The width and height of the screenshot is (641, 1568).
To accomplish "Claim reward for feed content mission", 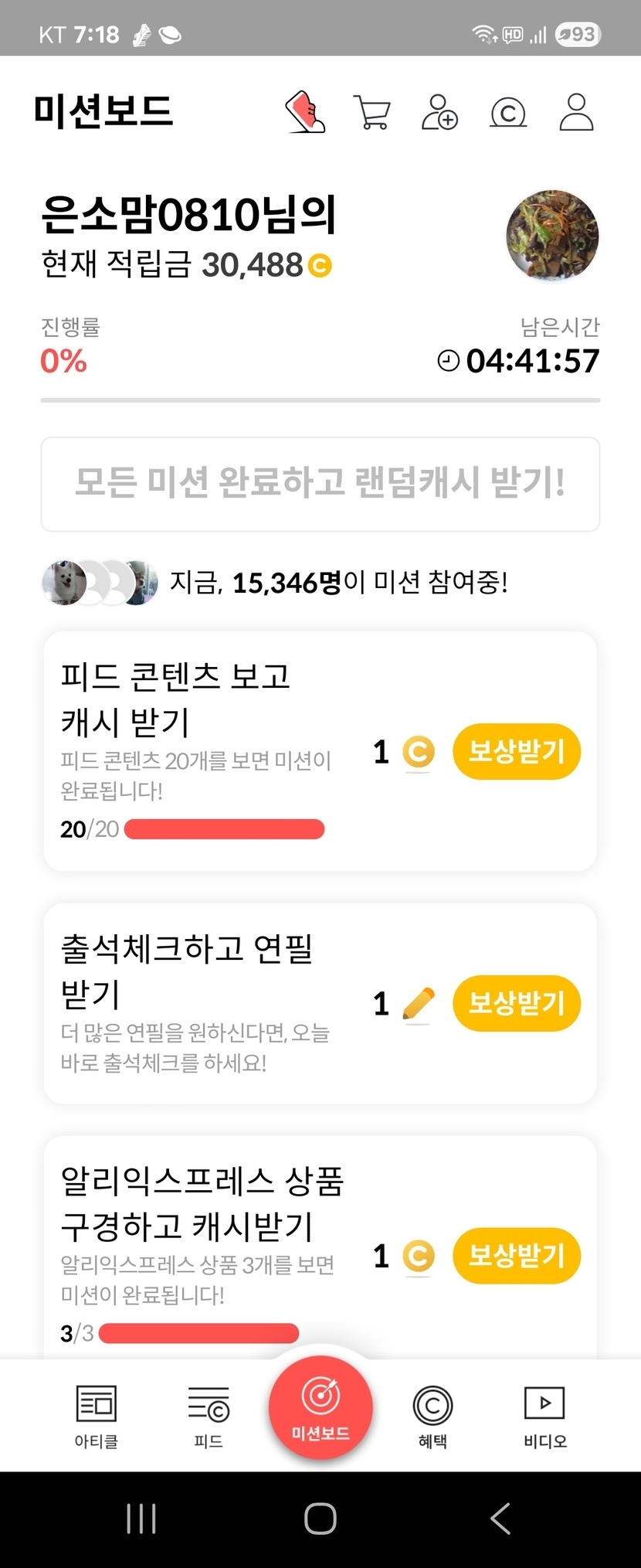I will pyautogui.click(x=516, y=751).
